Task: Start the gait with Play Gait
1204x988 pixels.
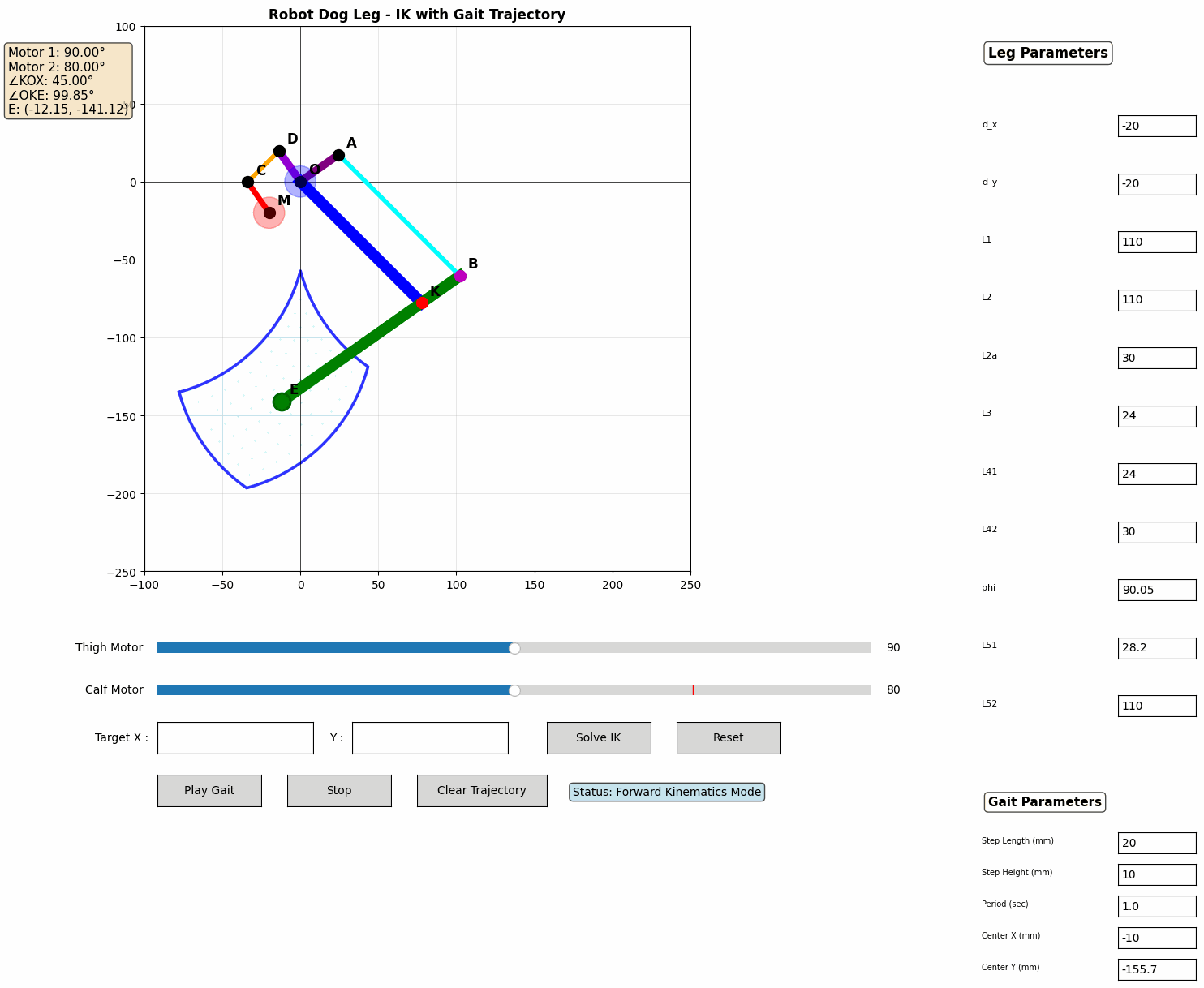Action: click(x=209, y=790)
